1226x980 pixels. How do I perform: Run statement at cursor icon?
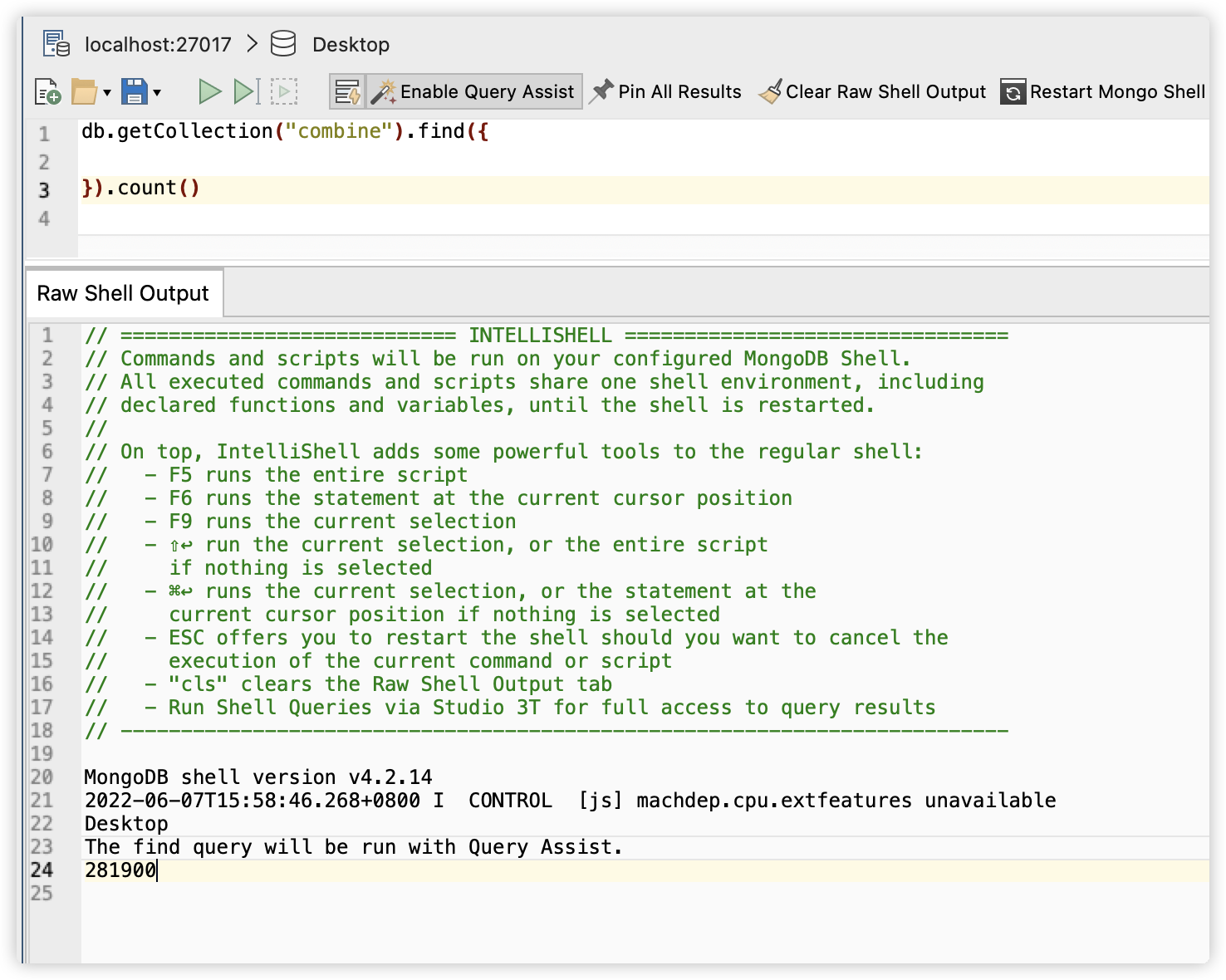[x=247, y=91]
